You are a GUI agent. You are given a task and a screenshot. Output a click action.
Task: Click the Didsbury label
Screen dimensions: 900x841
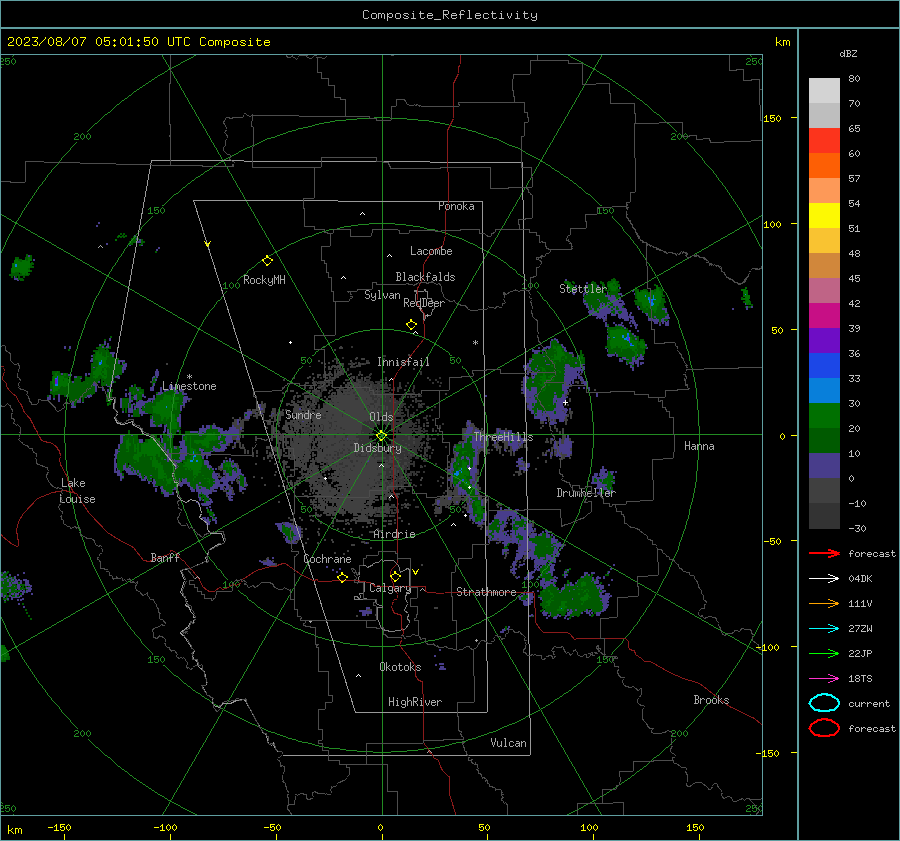click(x=377, y=448)
